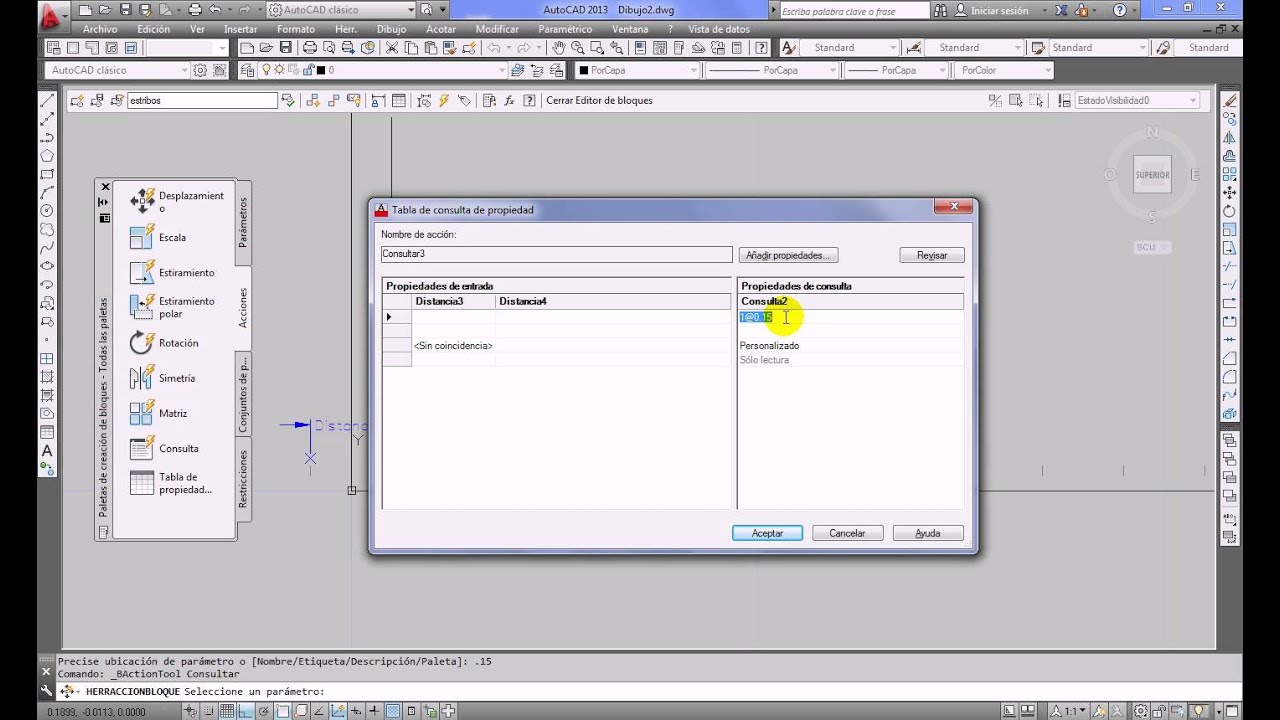1280x720 pixels.
Task: Select the Estiramiento action tool
Action: (172, 272)
